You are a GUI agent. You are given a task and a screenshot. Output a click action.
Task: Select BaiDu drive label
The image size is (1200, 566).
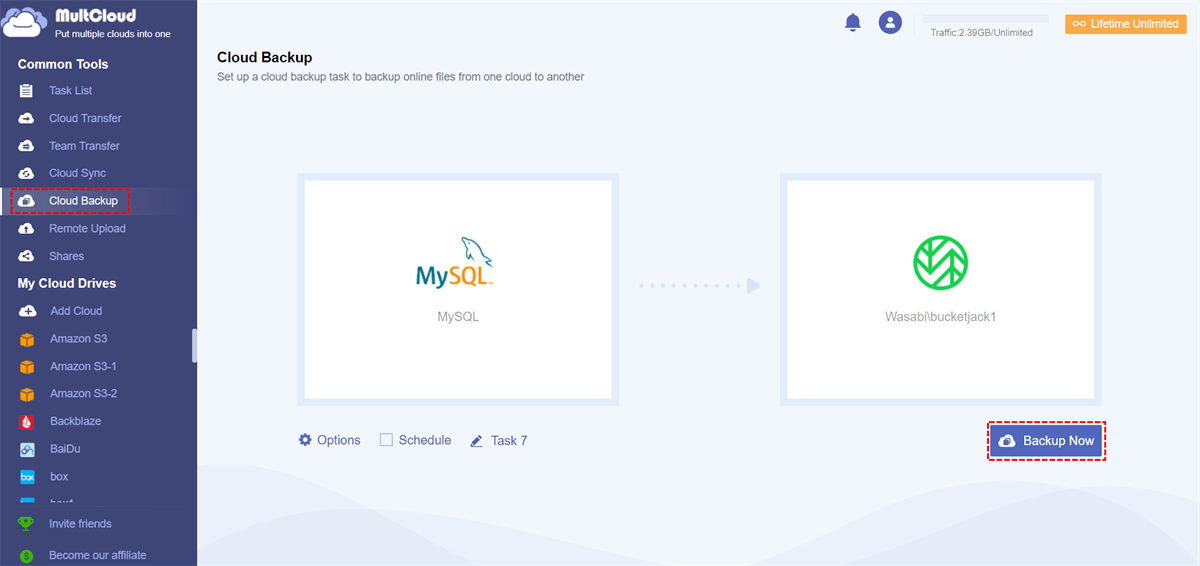pyautogui.click(x=66, y=450)
